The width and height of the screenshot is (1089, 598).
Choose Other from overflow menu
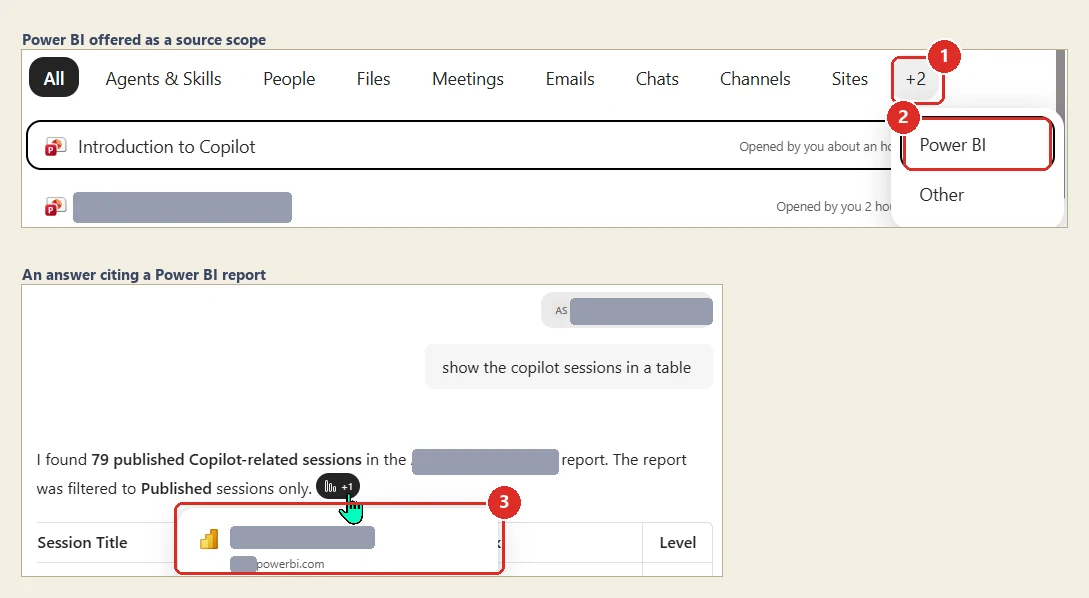click(941, 194)
